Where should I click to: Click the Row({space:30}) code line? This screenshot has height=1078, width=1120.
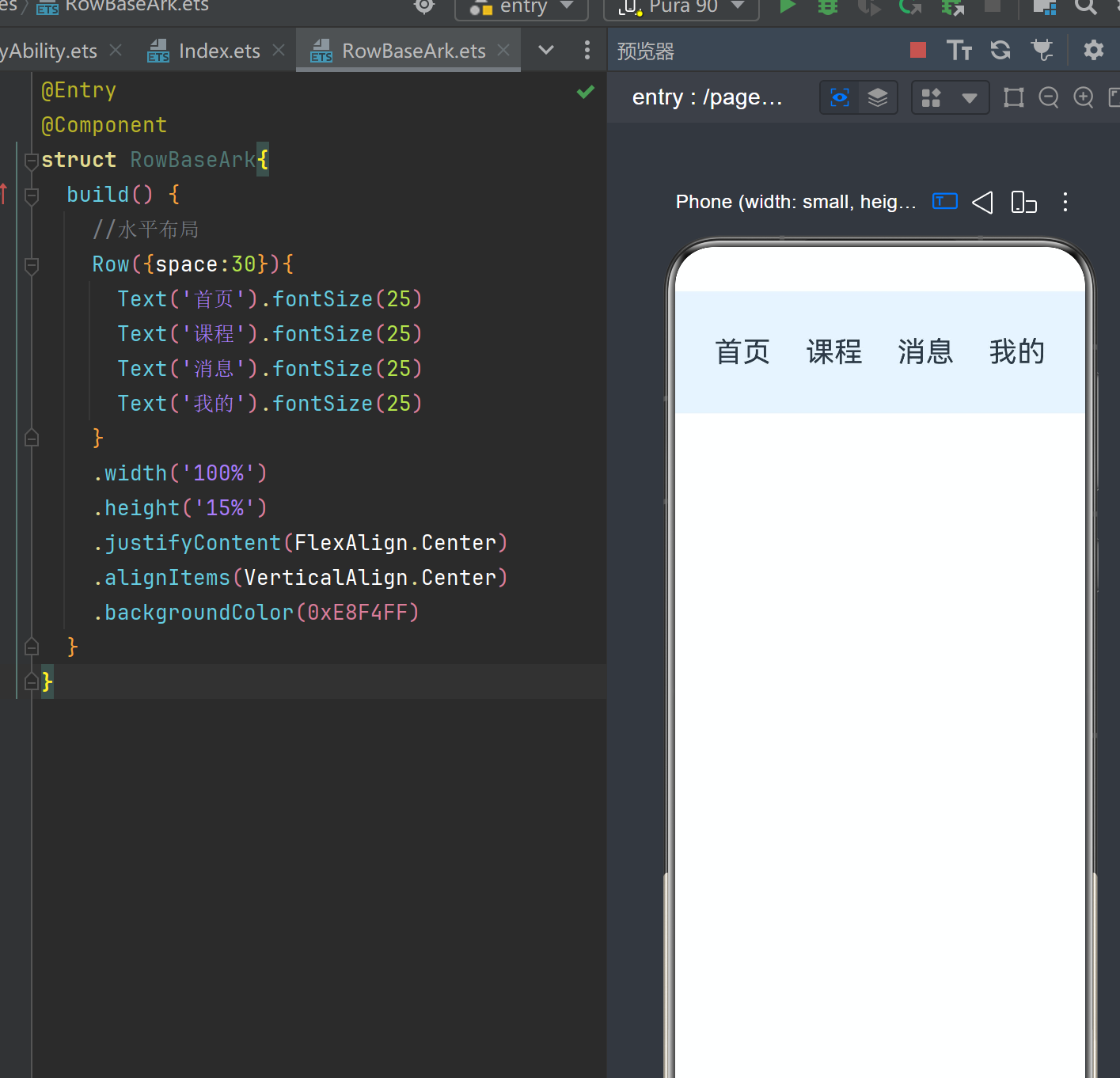click(x=192, y=264)
